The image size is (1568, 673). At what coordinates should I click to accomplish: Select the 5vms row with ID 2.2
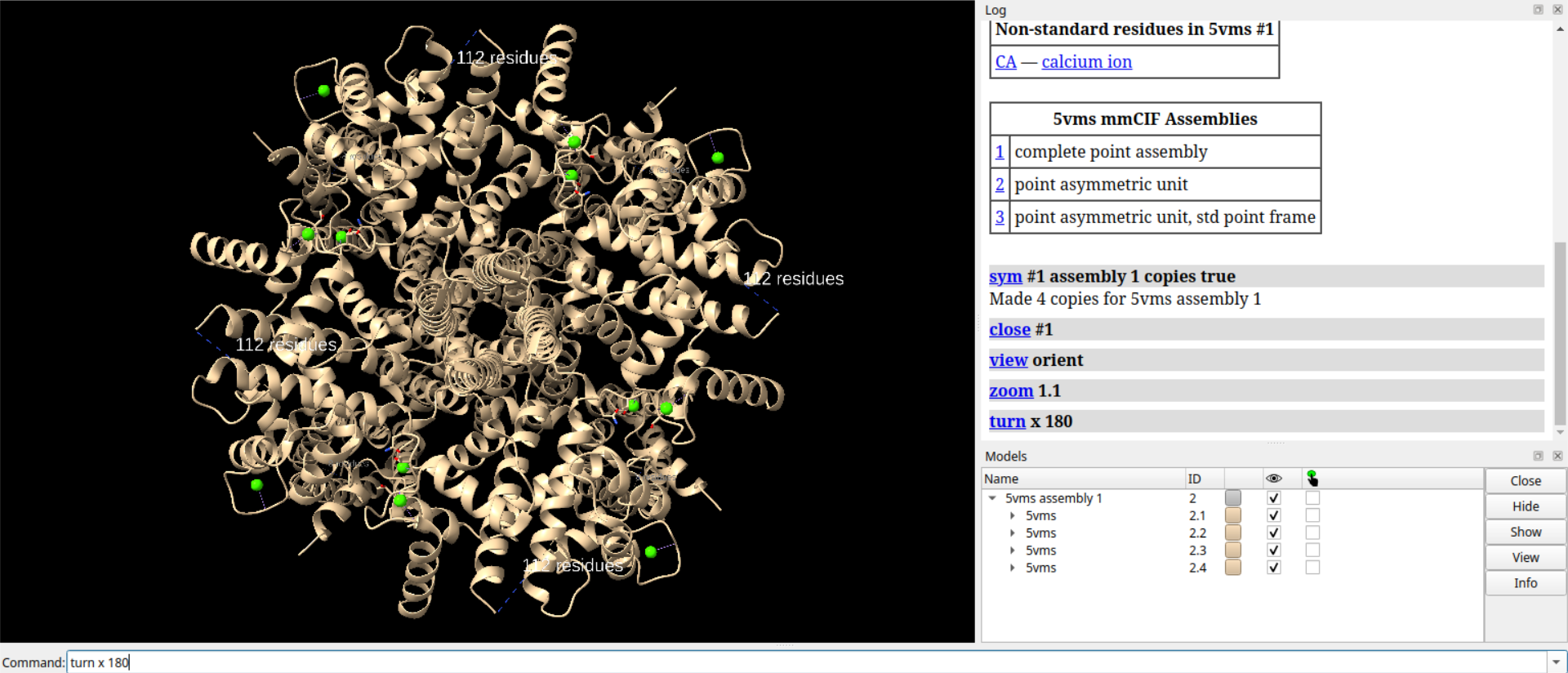(x=1040, y=533)
